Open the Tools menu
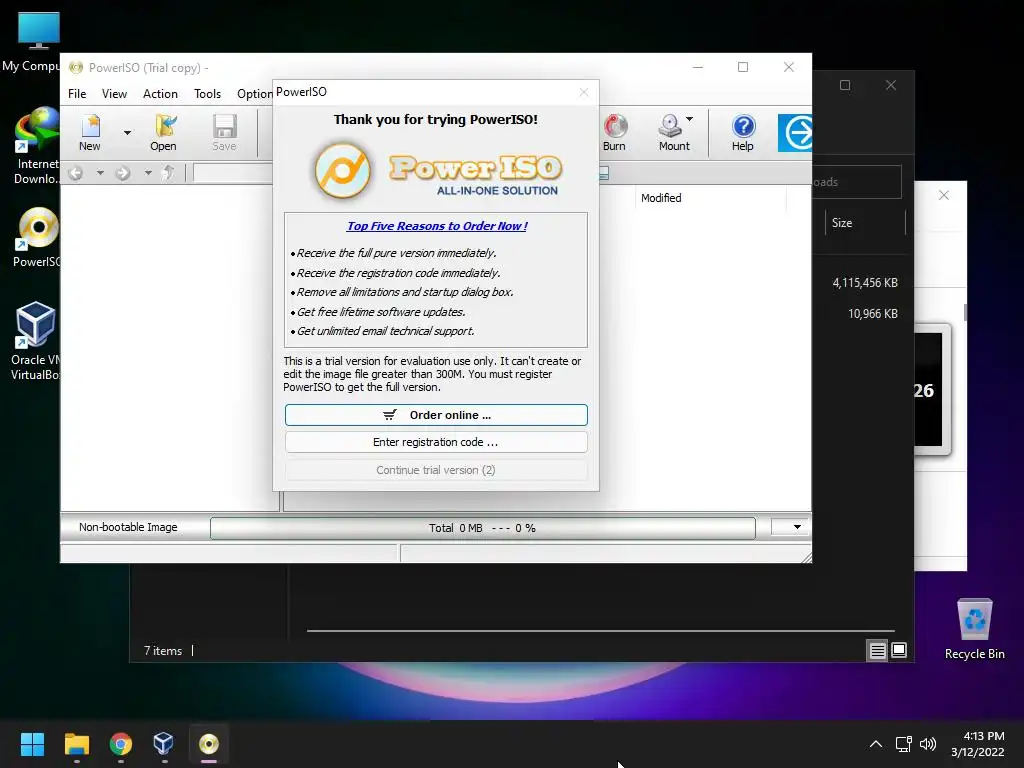1024x768 pixels. [208, 93]
